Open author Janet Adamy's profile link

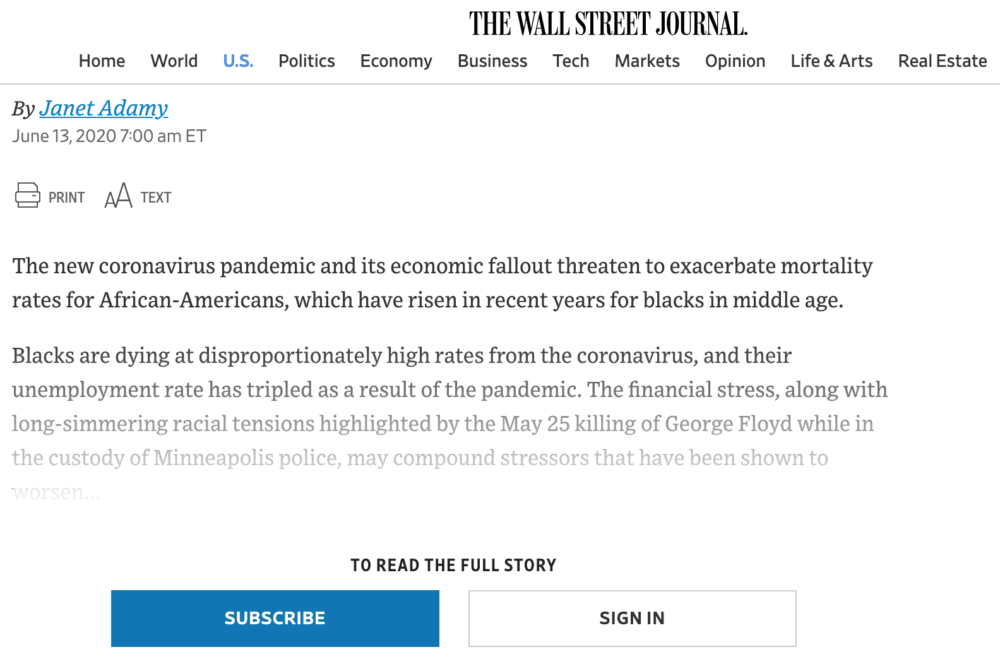104,108
